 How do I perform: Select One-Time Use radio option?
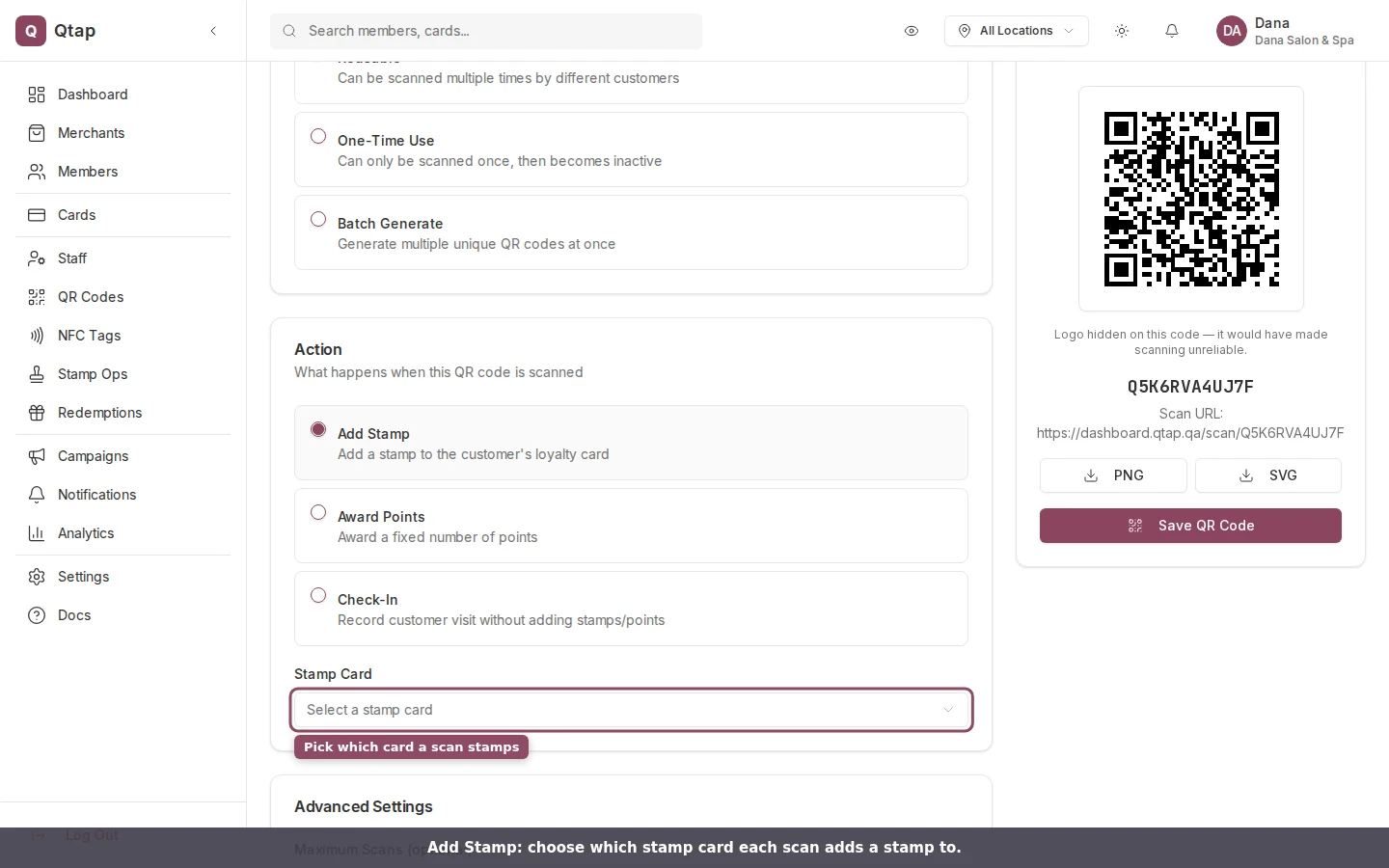[318, 137]
